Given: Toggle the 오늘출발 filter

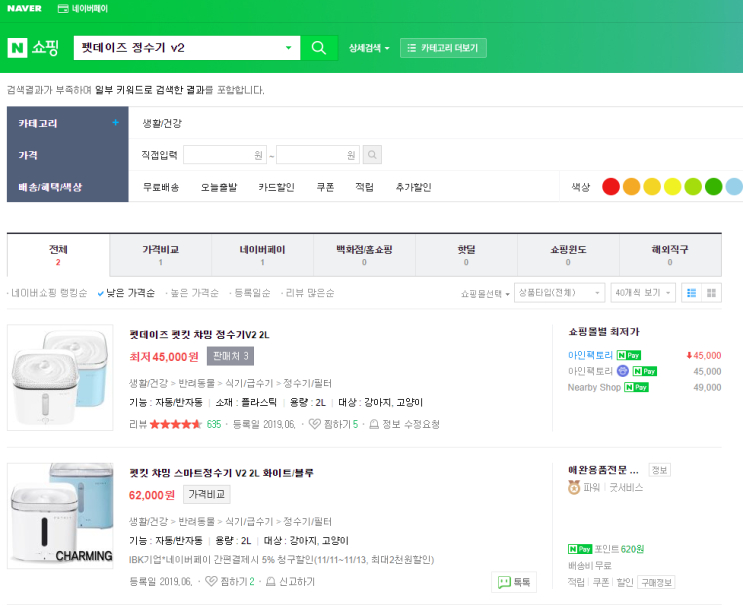Looking at the screenshot, I should coord(219,187).
